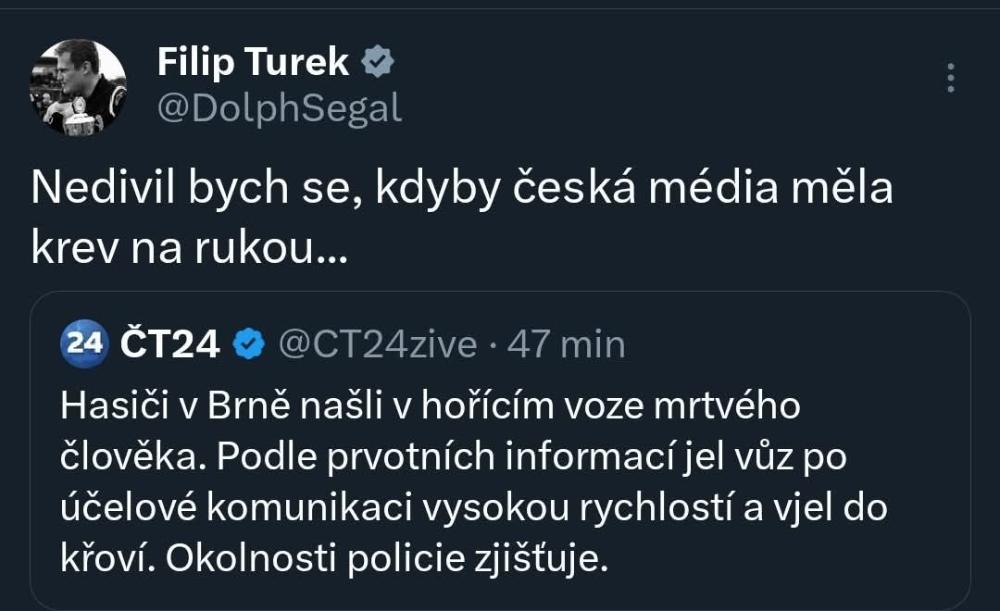The width and height of the screenshot is (1000, 611).
Task: Open Filip Turek's profile picture
Action: point(78,87)
